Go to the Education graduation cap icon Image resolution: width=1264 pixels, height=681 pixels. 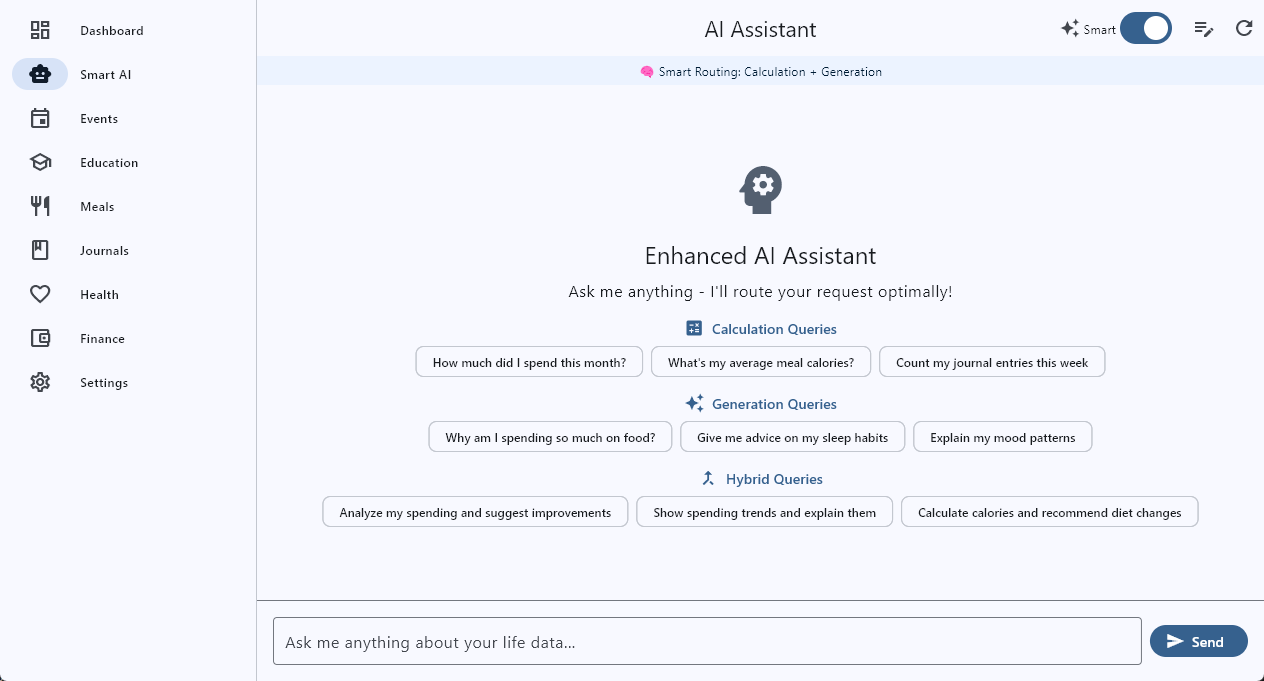coord(40,162)
